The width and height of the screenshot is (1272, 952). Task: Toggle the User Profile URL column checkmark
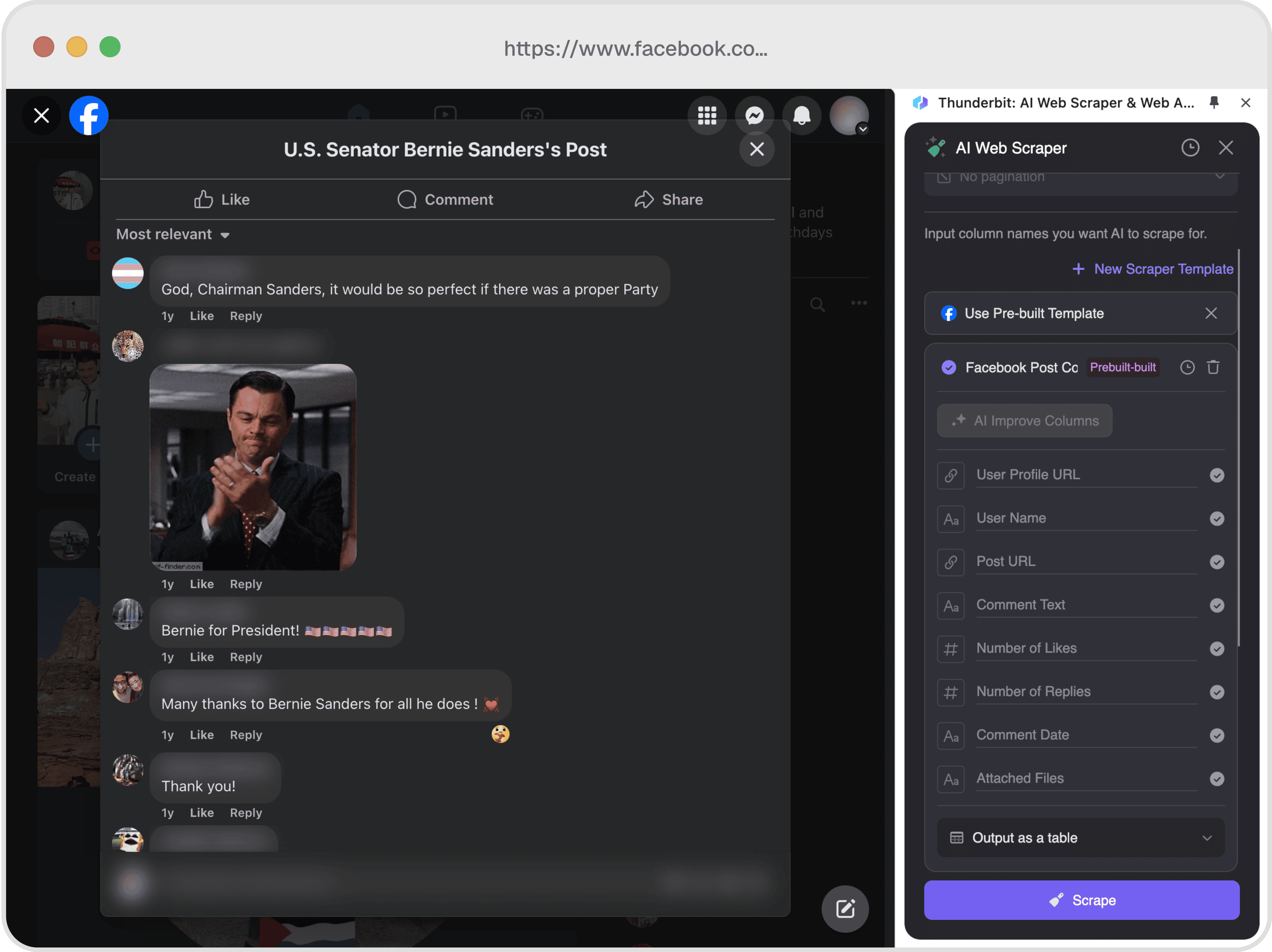click(x=1216, y=475)
